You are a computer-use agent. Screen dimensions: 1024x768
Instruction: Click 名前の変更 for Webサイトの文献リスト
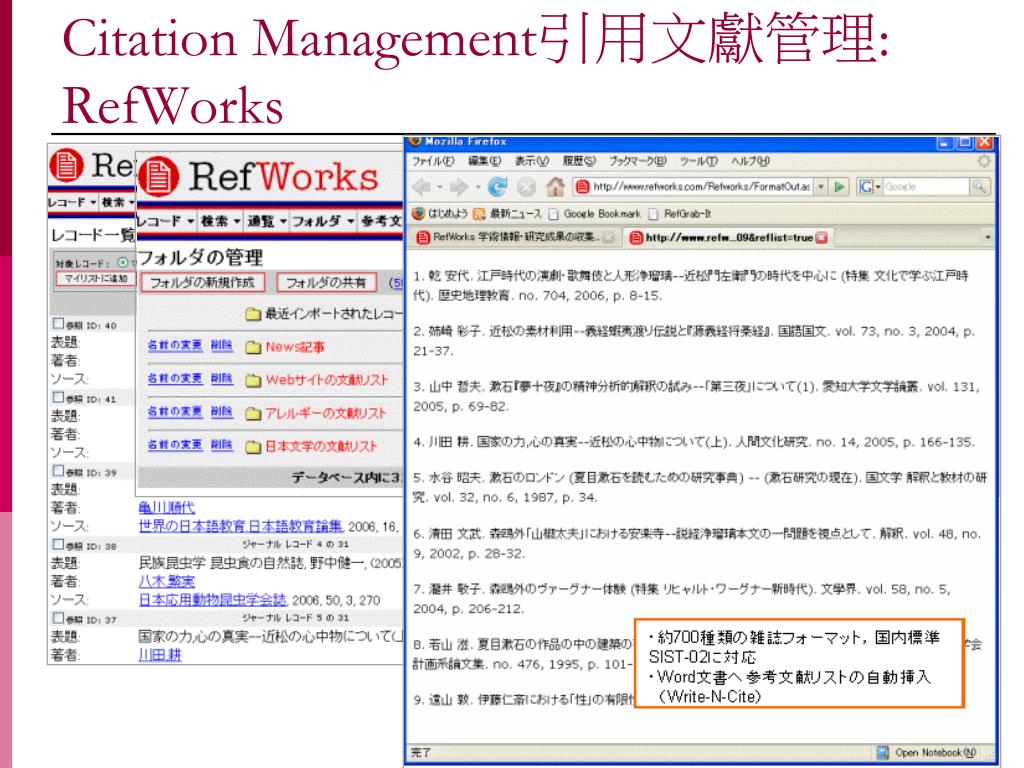click(x=175, y=378)
